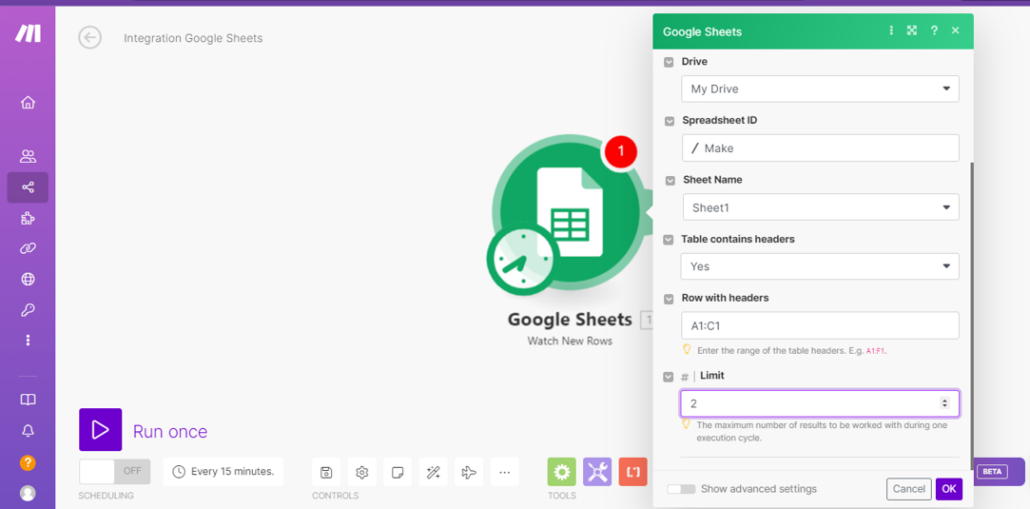Open the controls More ellipsis icon

[504, 472]
